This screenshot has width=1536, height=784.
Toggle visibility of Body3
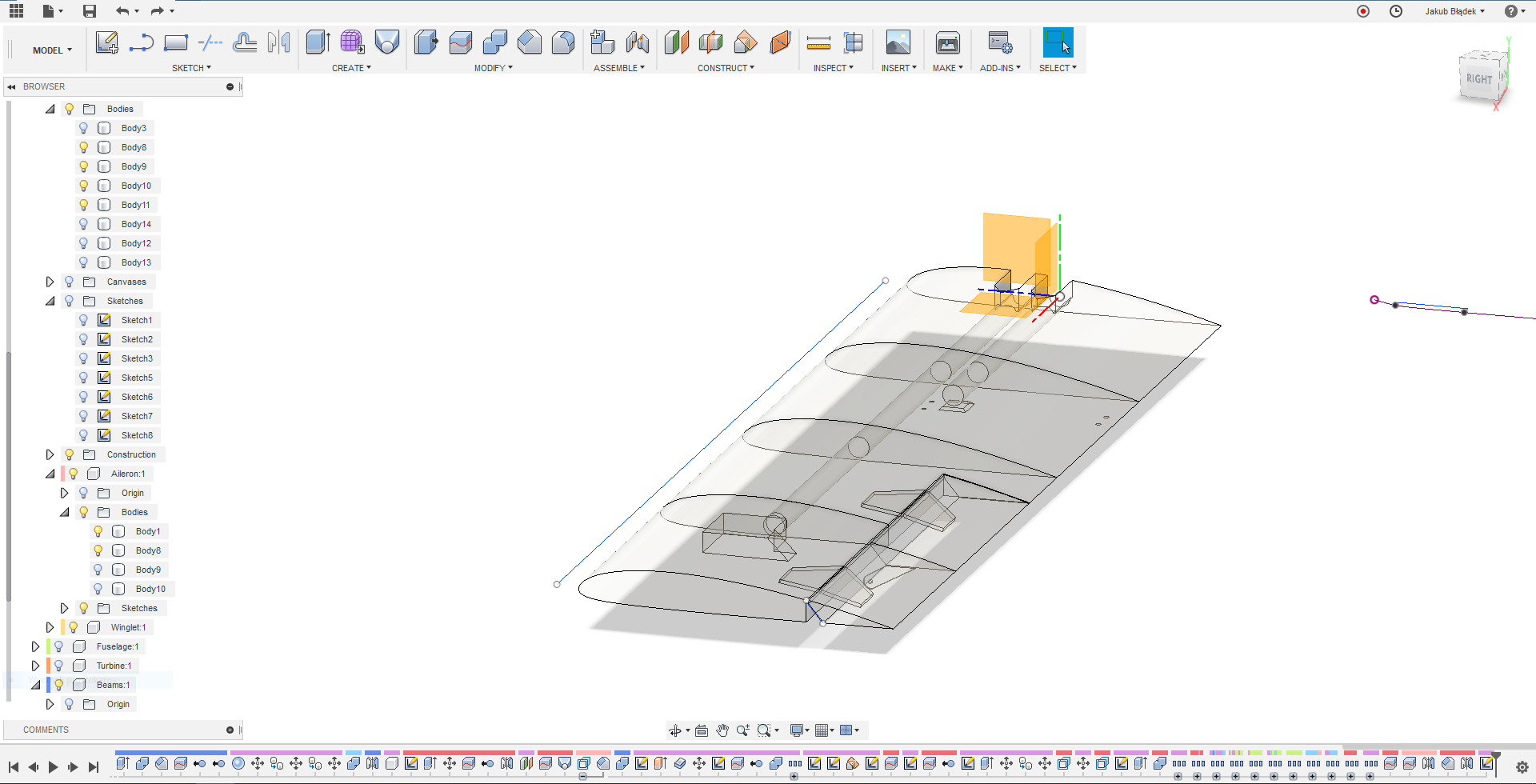83,128
